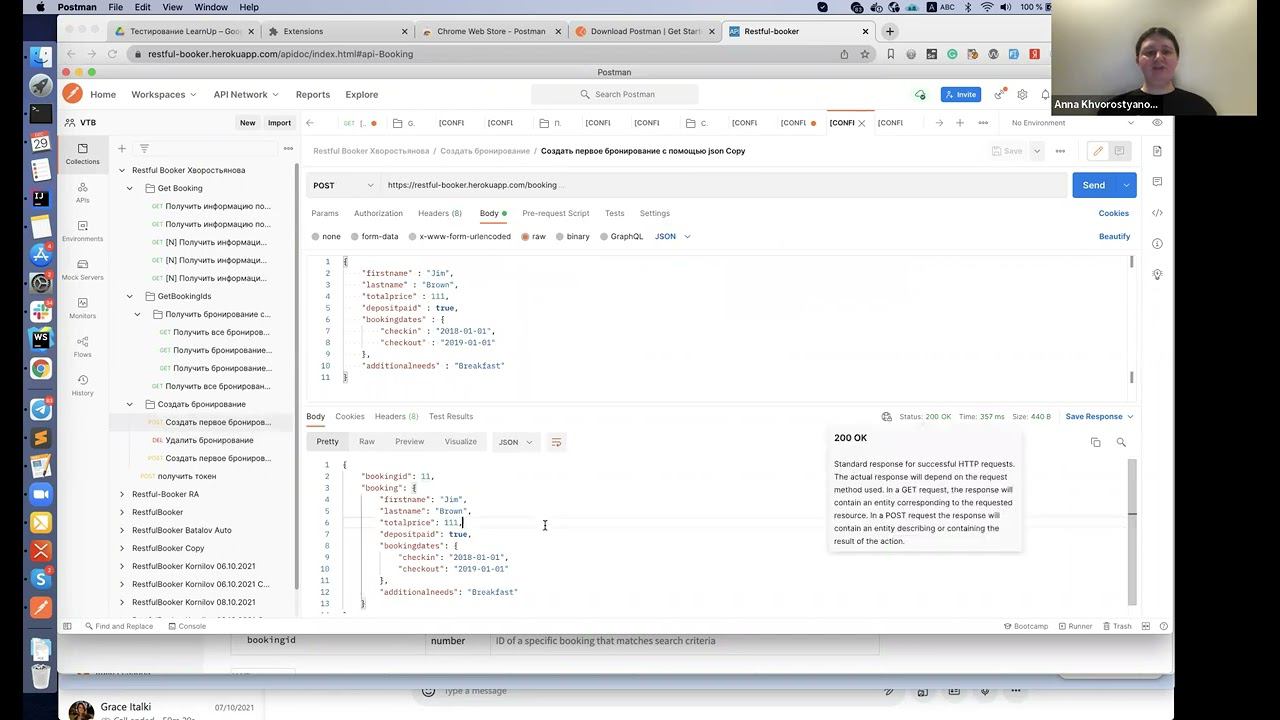This screenshot has width=1280, height=720.
Task: Open the Collections sidebar panel
Action: (82, 153)
